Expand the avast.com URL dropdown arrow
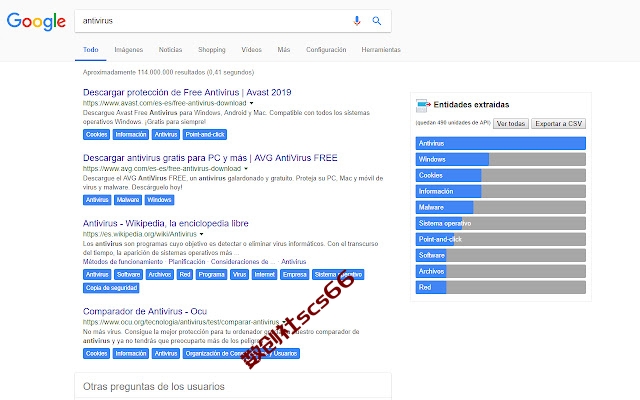This screenshot has height=400, width=640. (251, 103)
